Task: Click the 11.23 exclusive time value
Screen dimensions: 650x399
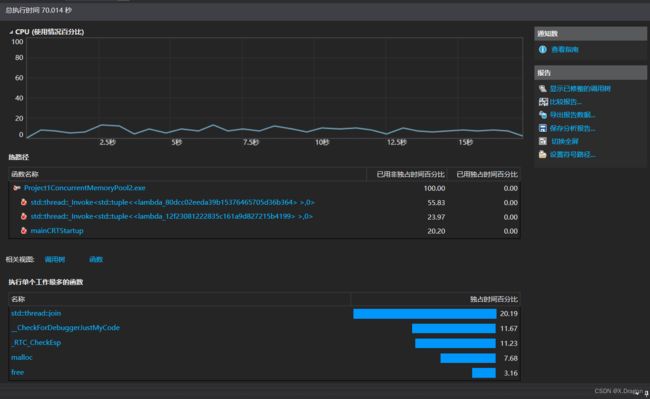Action: 509,343
